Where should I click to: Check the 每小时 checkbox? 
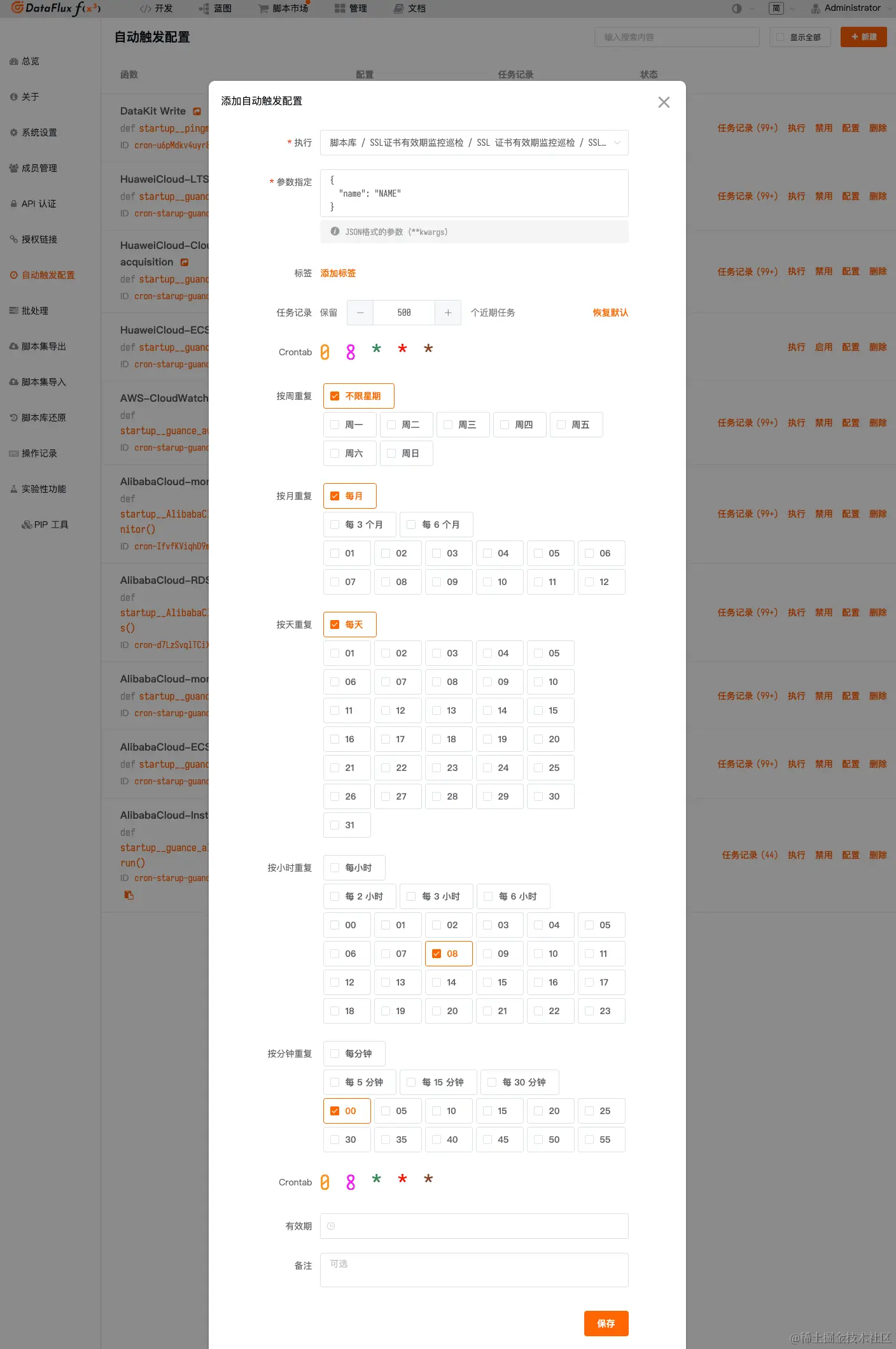click(354, 868)
